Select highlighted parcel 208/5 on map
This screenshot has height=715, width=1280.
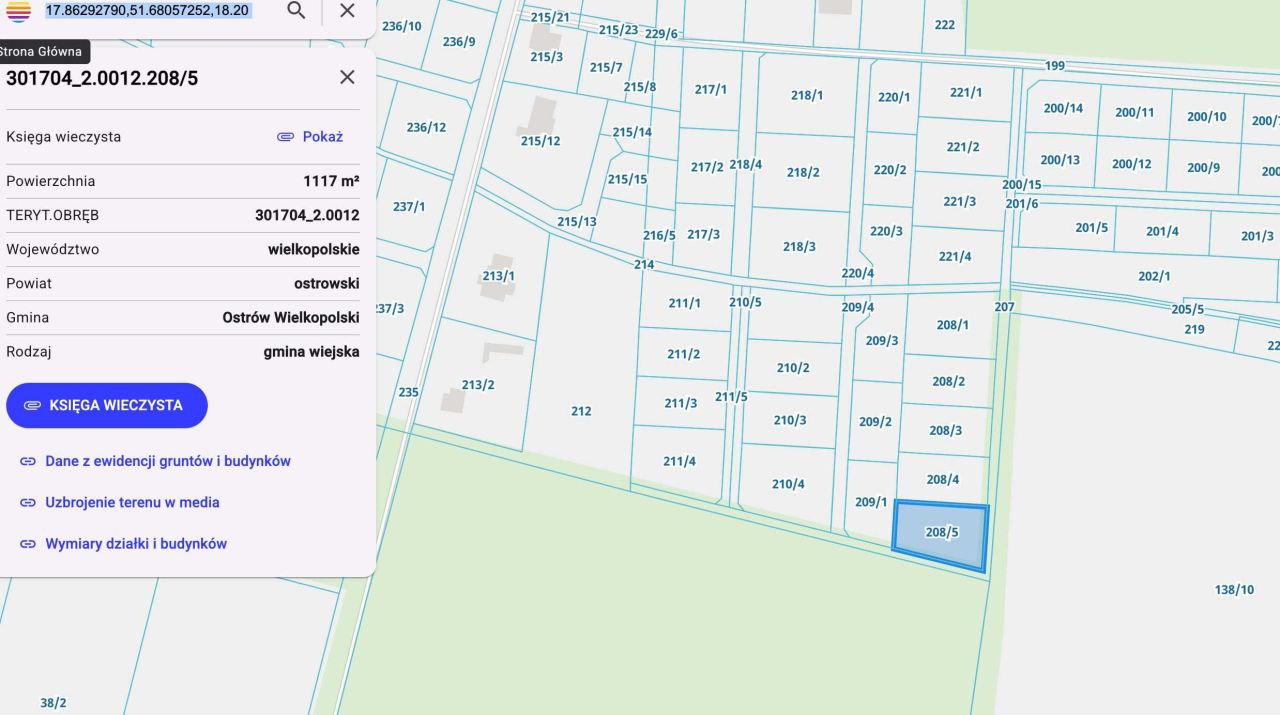click(941, 533)
